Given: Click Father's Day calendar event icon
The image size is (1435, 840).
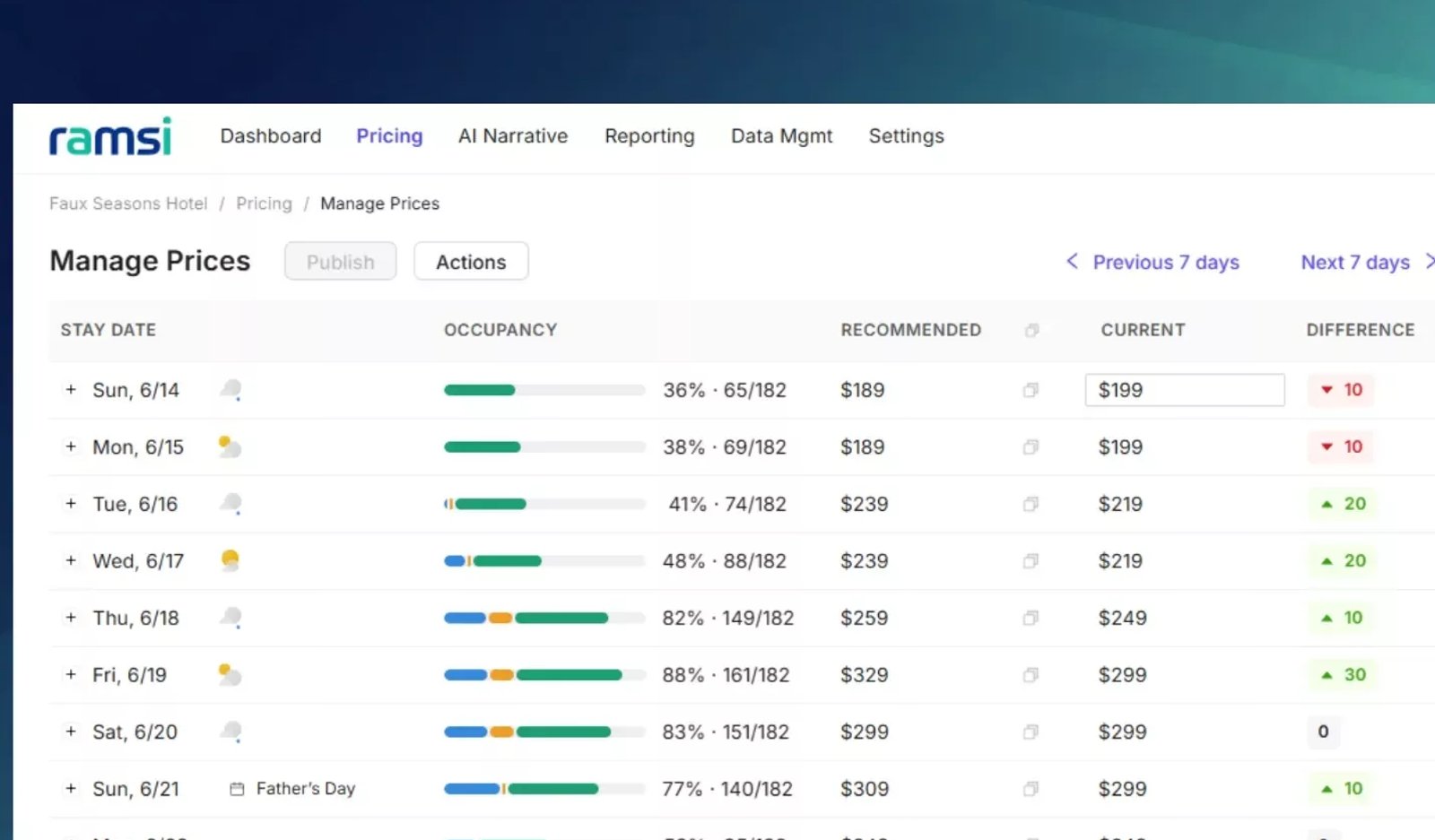Looking at the screenshot, I should click(237, 789).
